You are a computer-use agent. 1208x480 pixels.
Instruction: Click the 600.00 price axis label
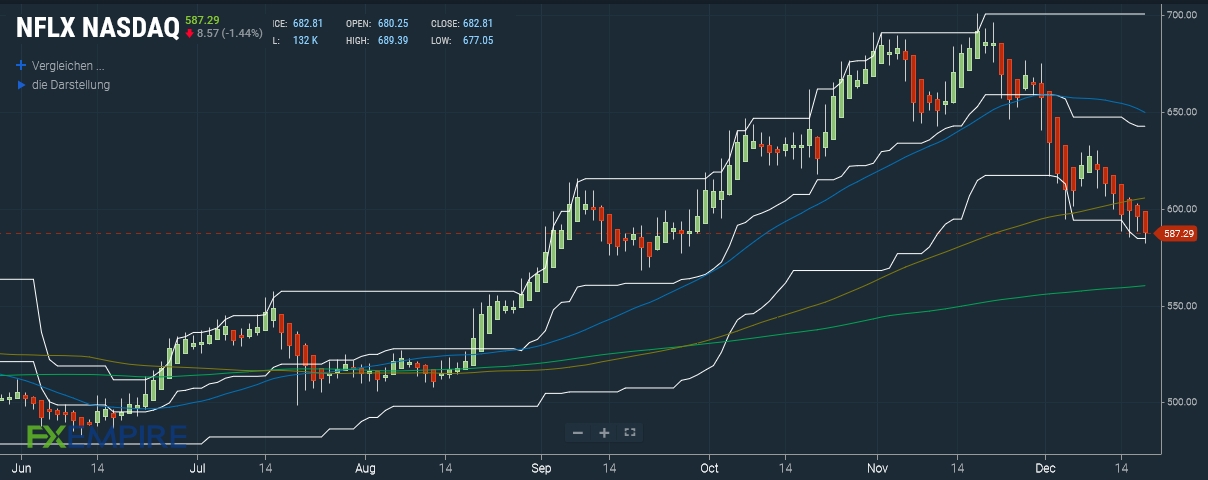point(1181,209)
